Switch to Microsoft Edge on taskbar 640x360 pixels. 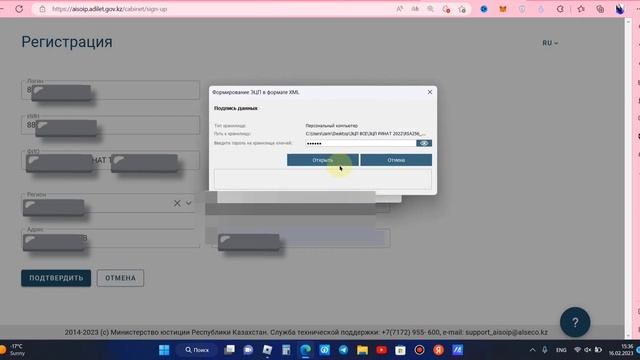tap(305, 350)
